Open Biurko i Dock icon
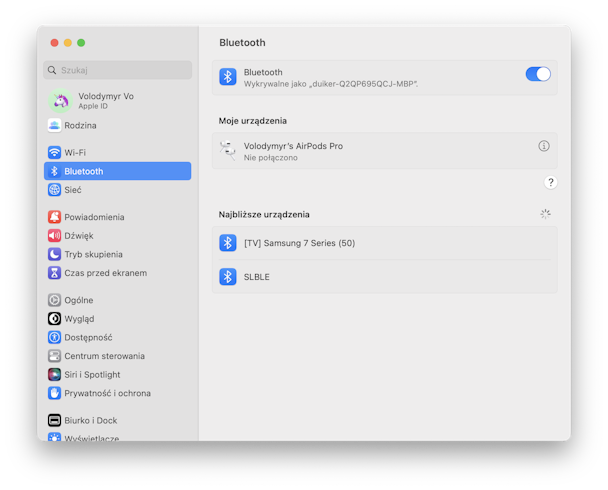Image resolution: width=608 pixels, height=490 pixels. [x=54, y=420]
